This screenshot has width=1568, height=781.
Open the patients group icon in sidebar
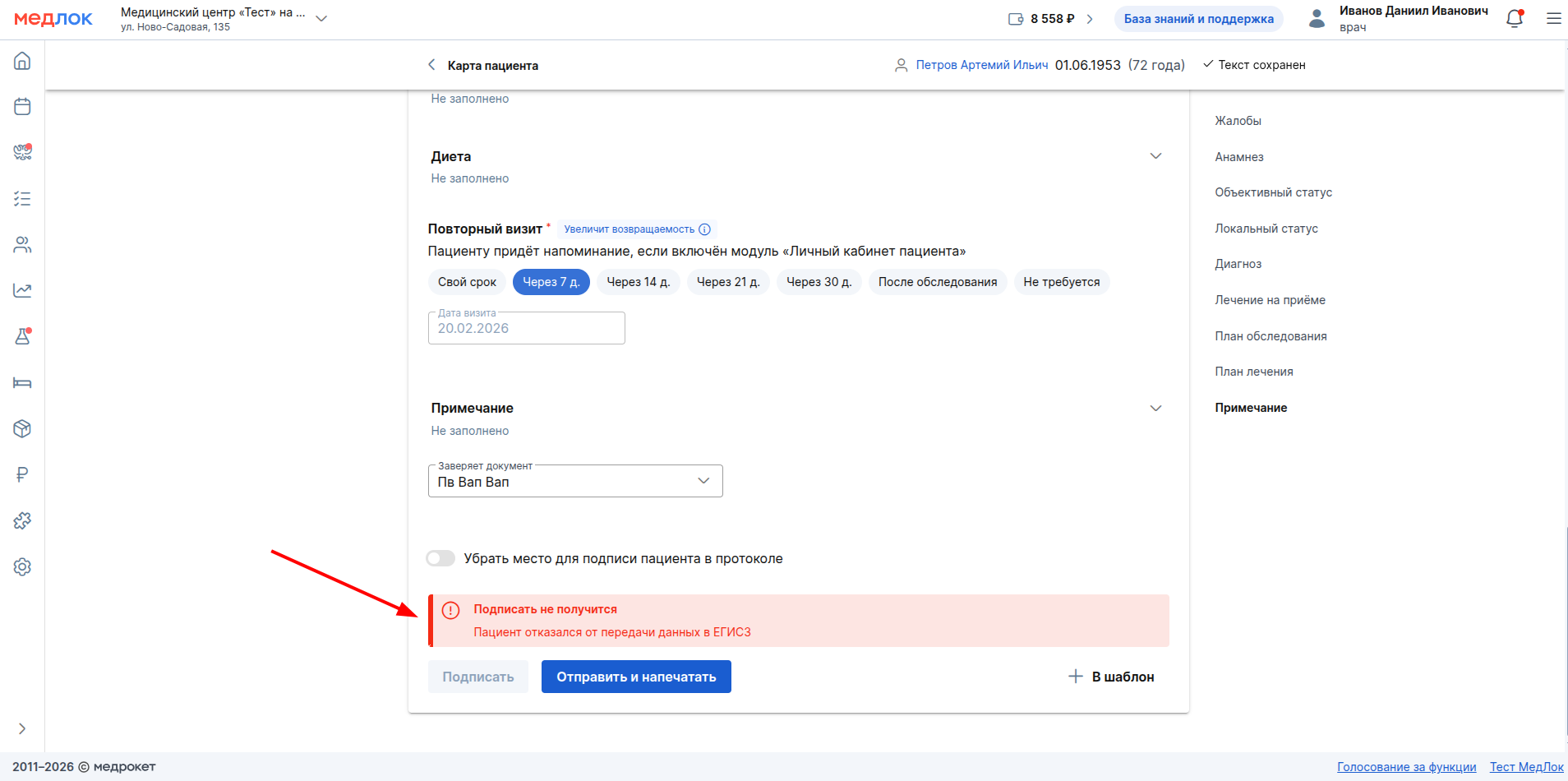coord(22,245)
